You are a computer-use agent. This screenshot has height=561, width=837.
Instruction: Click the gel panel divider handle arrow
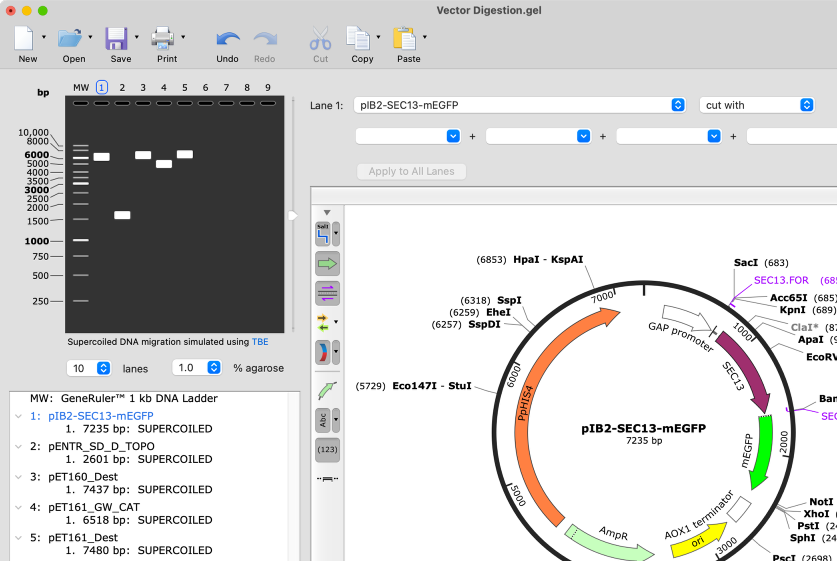coord(293,215)
